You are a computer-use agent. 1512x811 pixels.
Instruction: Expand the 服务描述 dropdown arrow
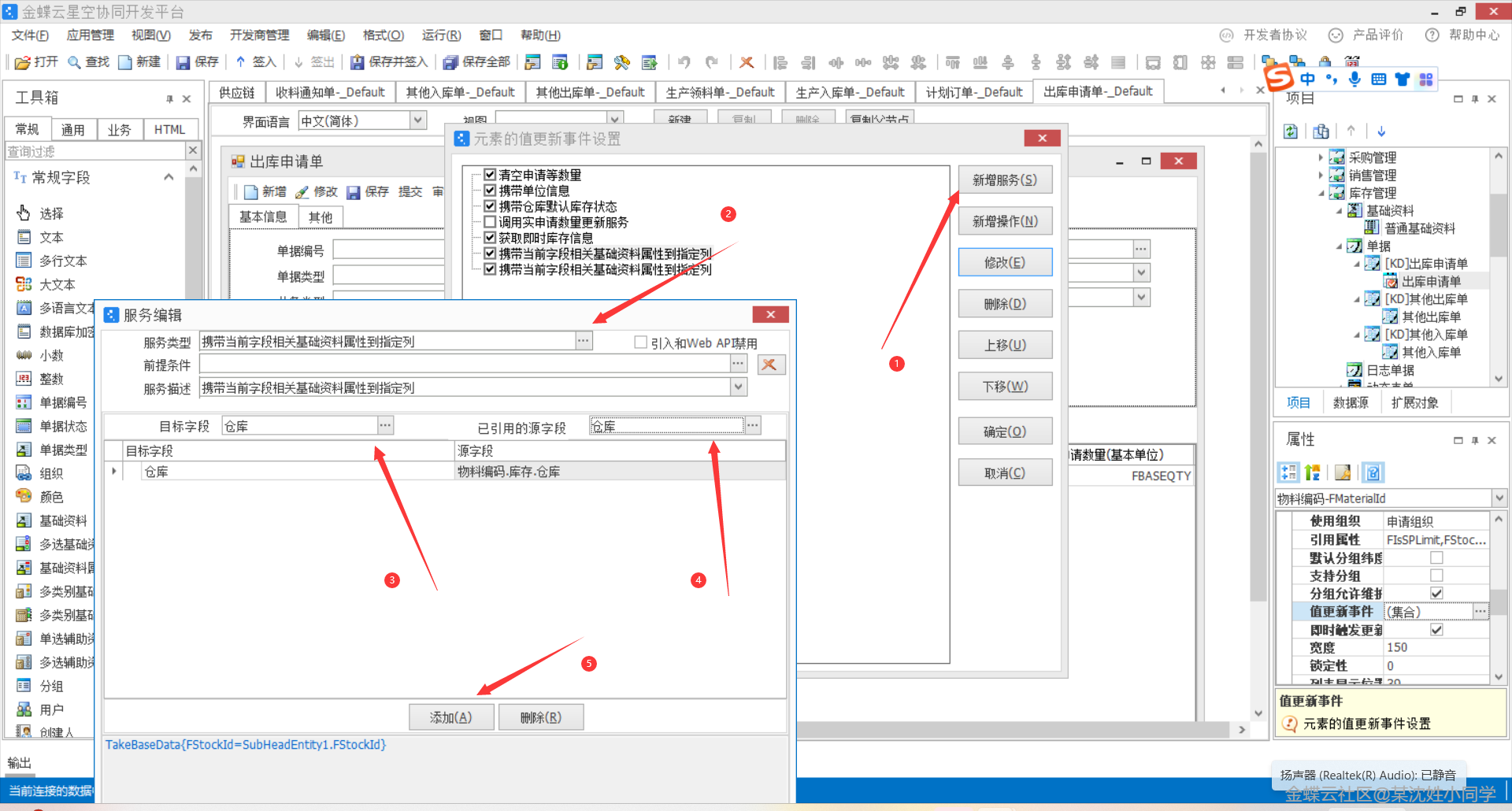tap(738, 387)
